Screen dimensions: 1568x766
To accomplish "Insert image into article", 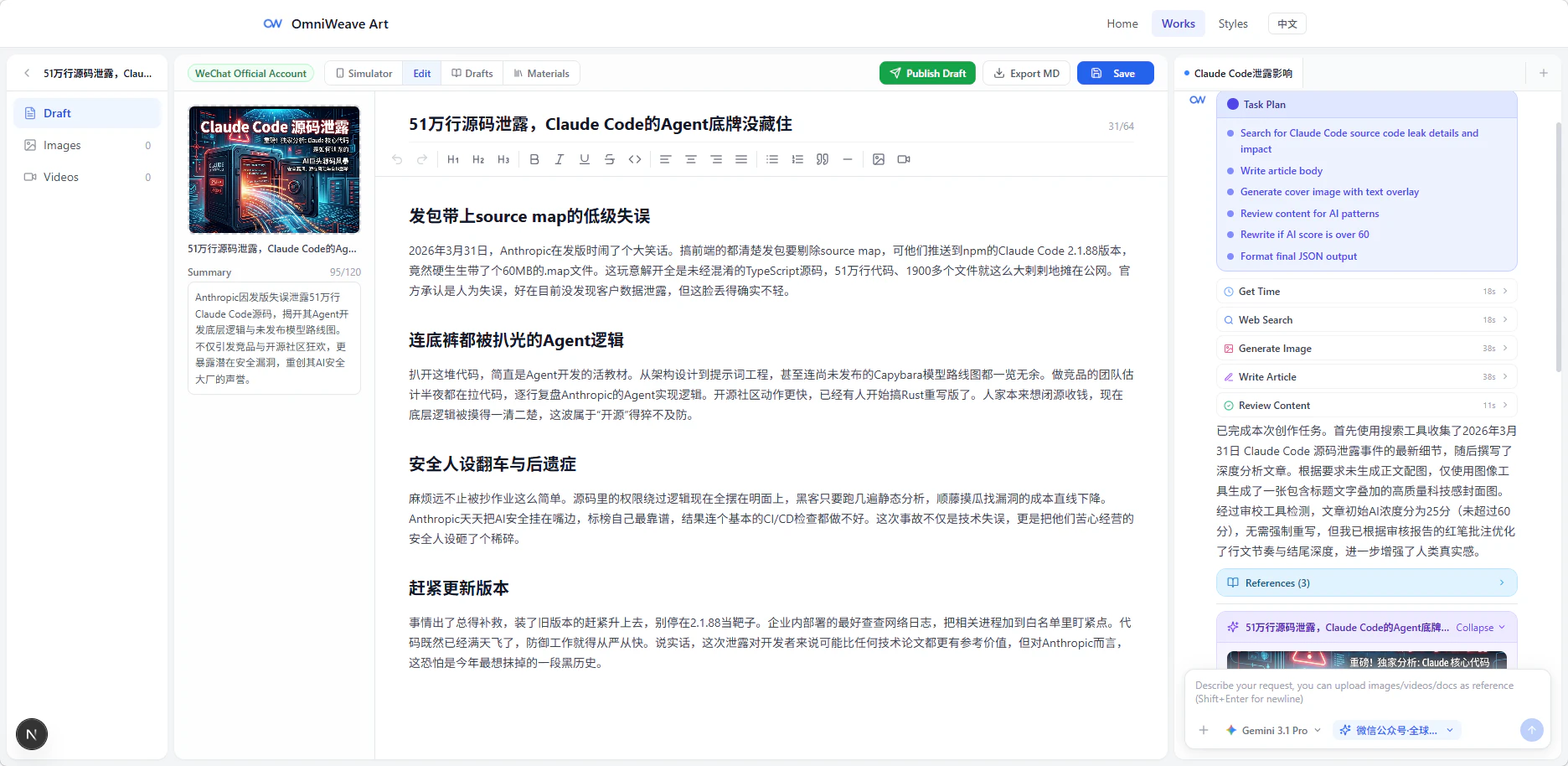I will click(879, 159).
